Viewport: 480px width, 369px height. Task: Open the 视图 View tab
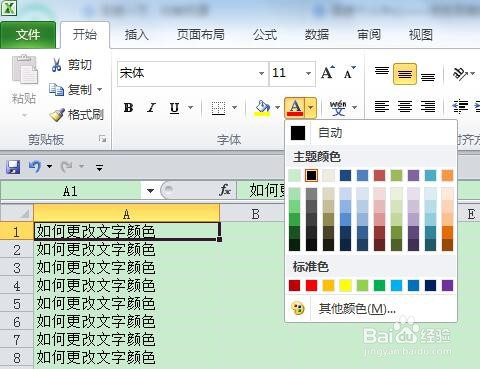(x=421, y=35)
